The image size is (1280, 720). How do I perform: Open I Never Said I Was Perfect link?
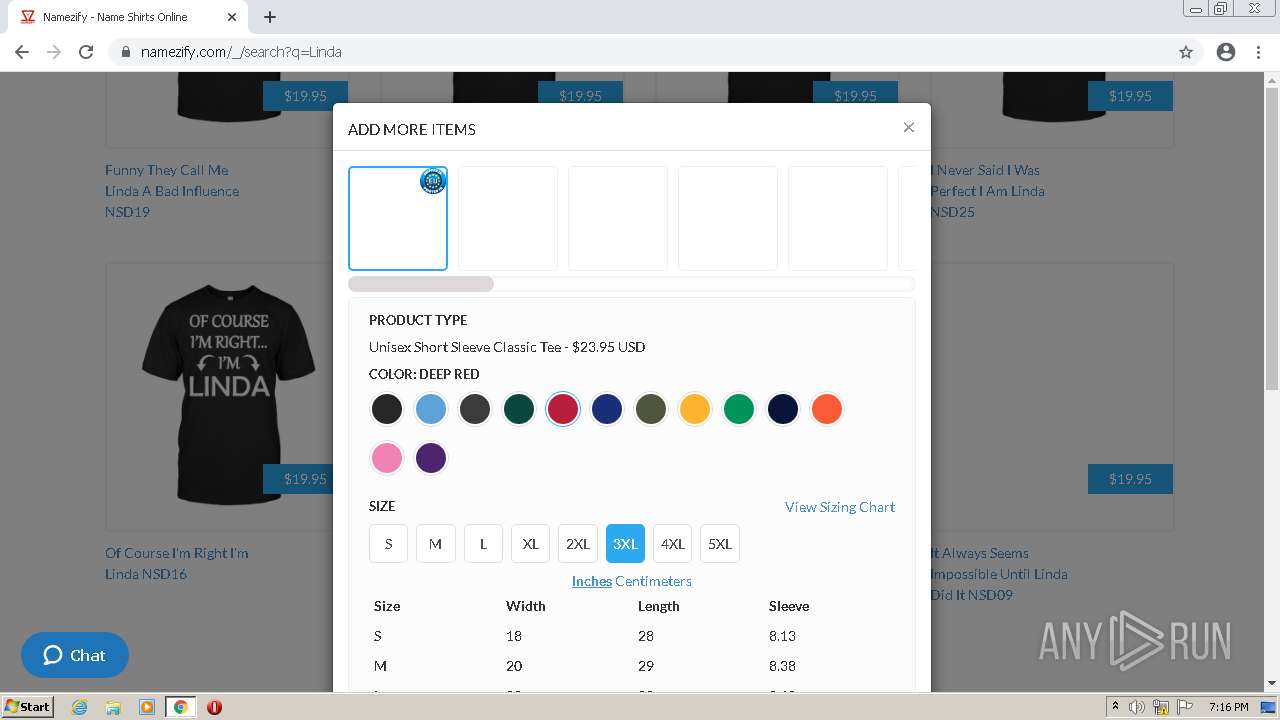click(x=987, y=191)
